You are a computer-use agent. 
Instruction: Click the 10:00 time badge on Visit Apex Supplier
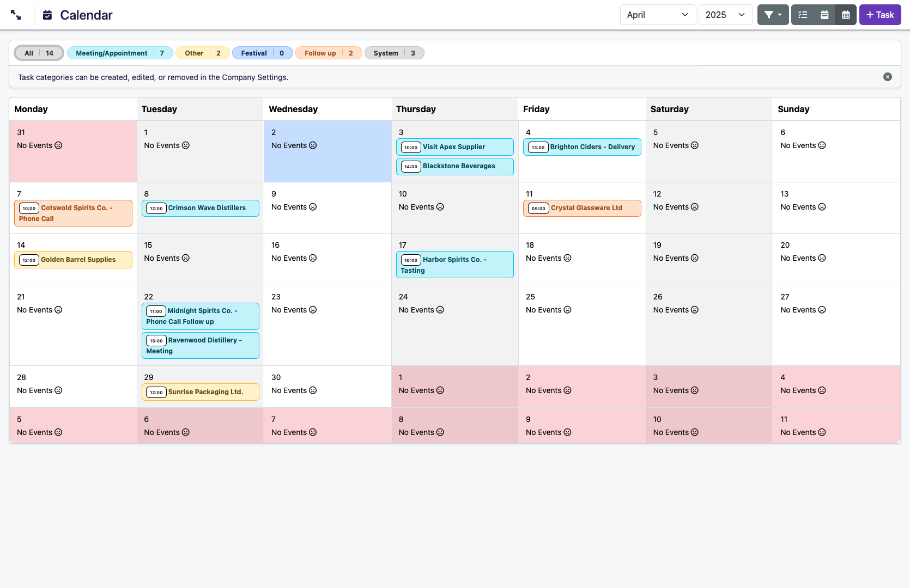point(410,147)
